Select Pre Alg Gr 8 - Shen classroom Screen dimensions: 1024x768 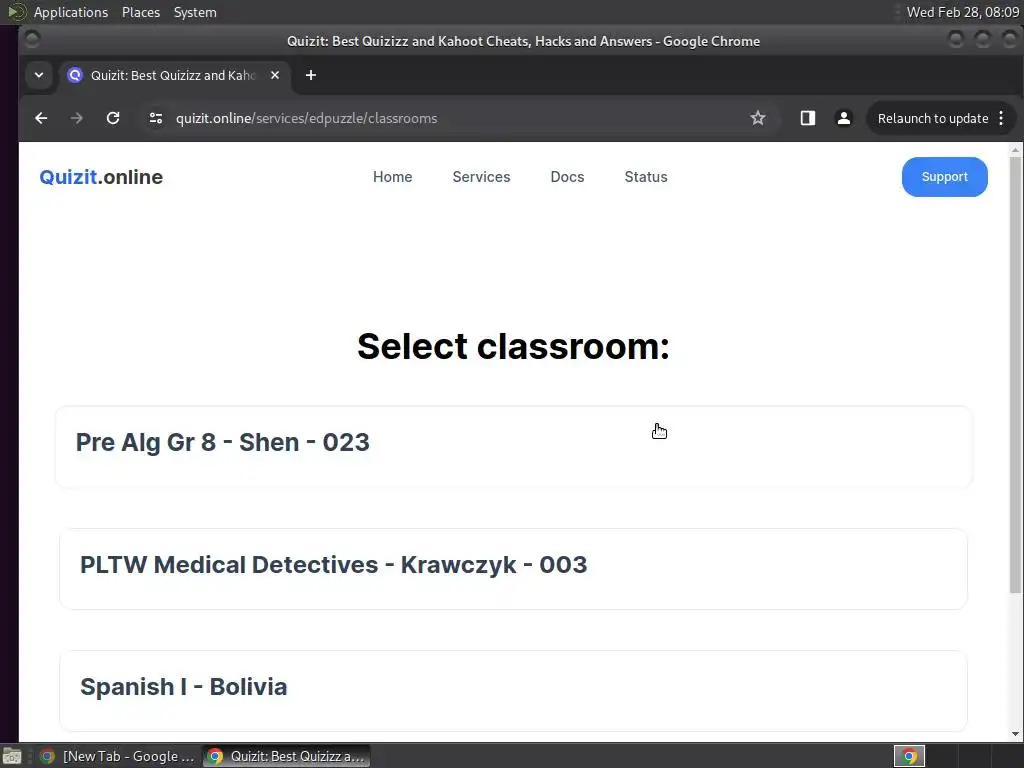(x=514, y=447)
